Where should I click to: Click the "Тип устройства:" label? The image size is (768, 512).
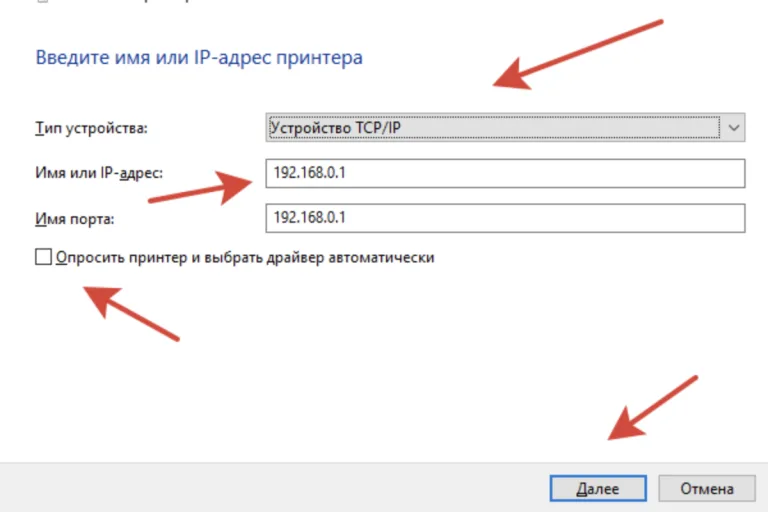91,128
